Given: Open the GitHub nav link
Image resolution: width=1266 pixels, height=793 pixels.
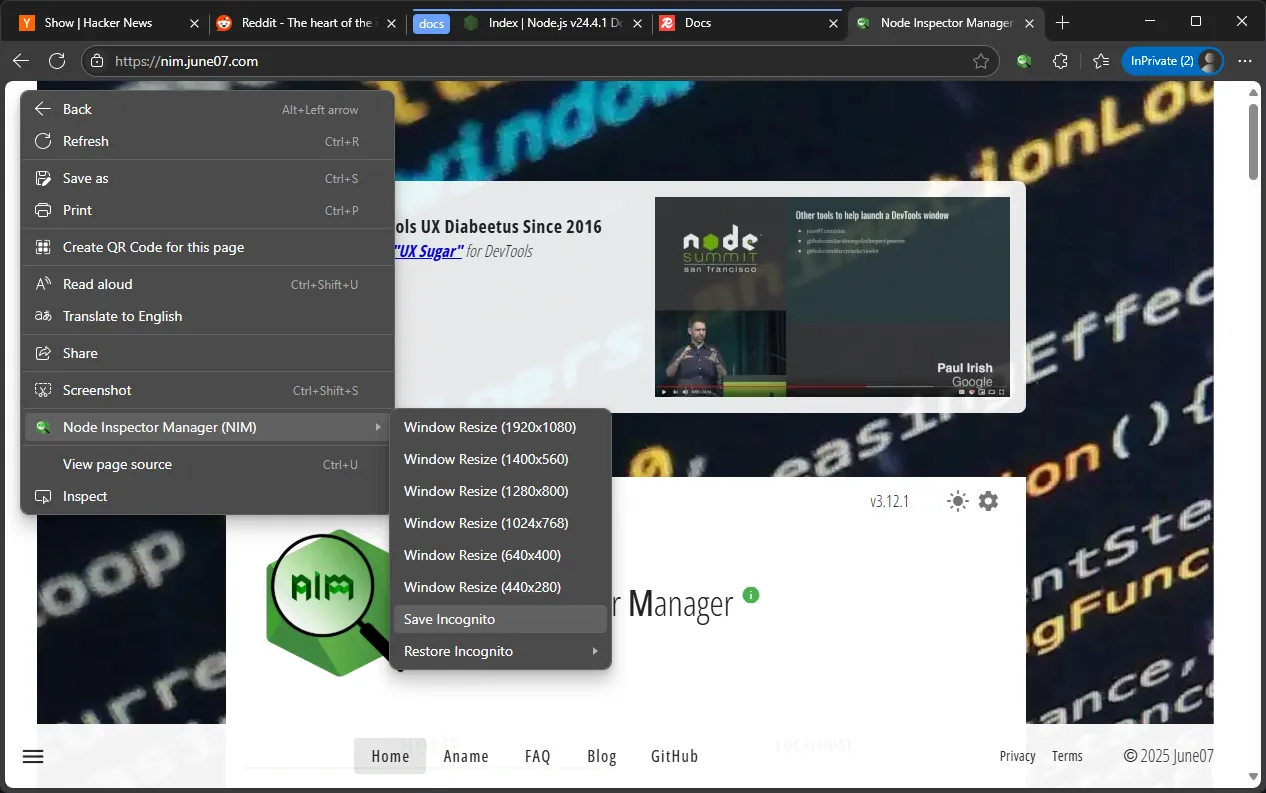Looking at the screenshot, I should 675,756.
